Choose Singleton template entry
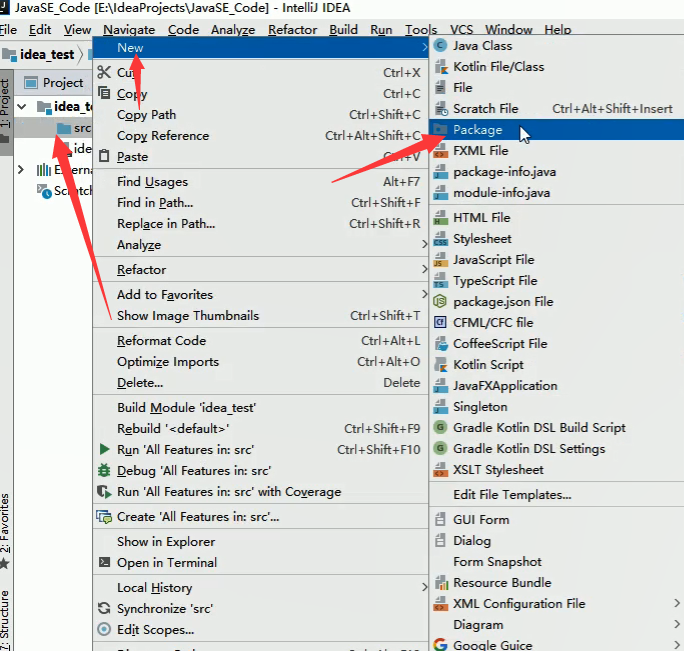684x651 pixels. [x=556, y=406]
